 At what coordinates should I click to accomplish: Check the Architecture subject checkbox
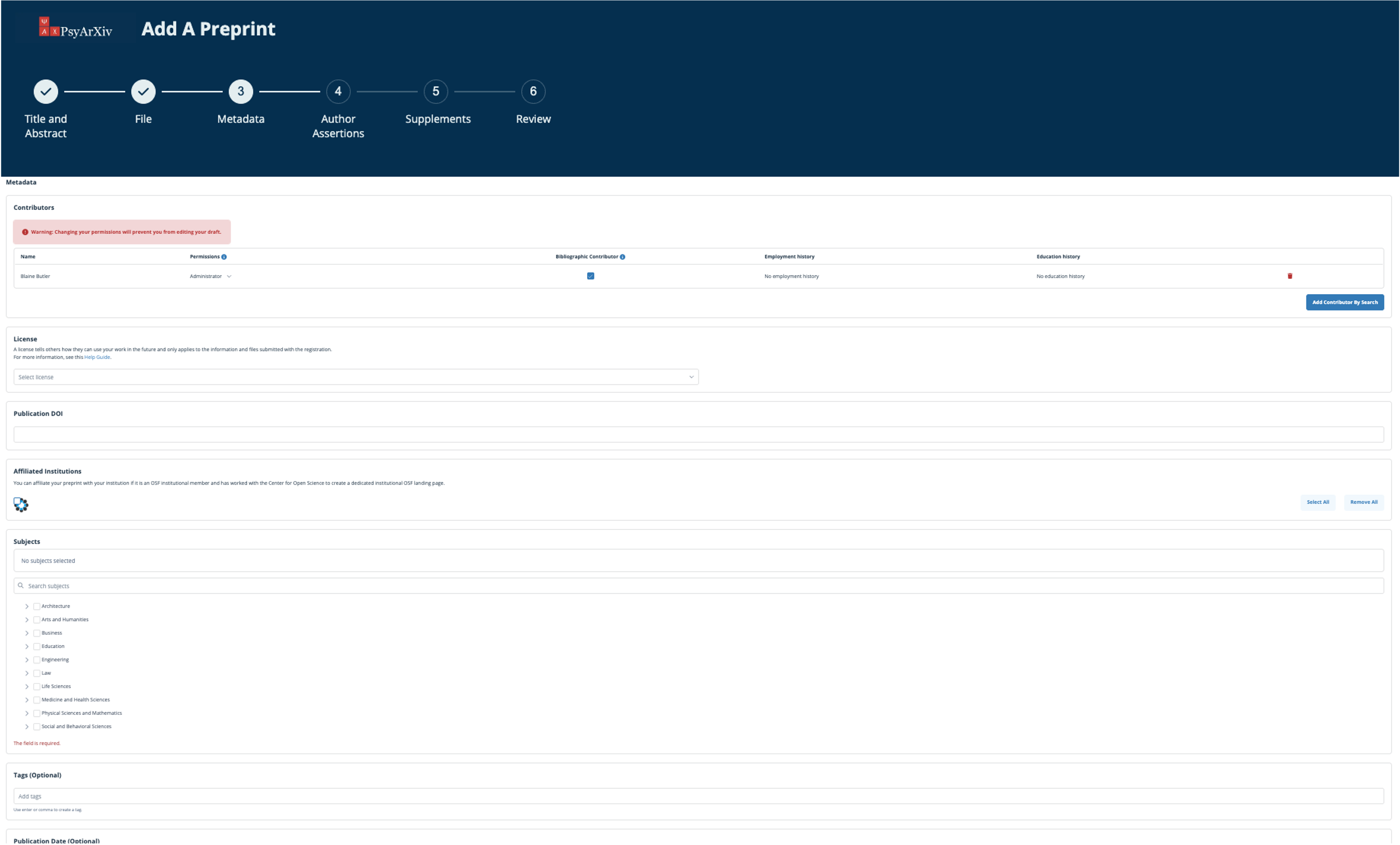[37, 606]
